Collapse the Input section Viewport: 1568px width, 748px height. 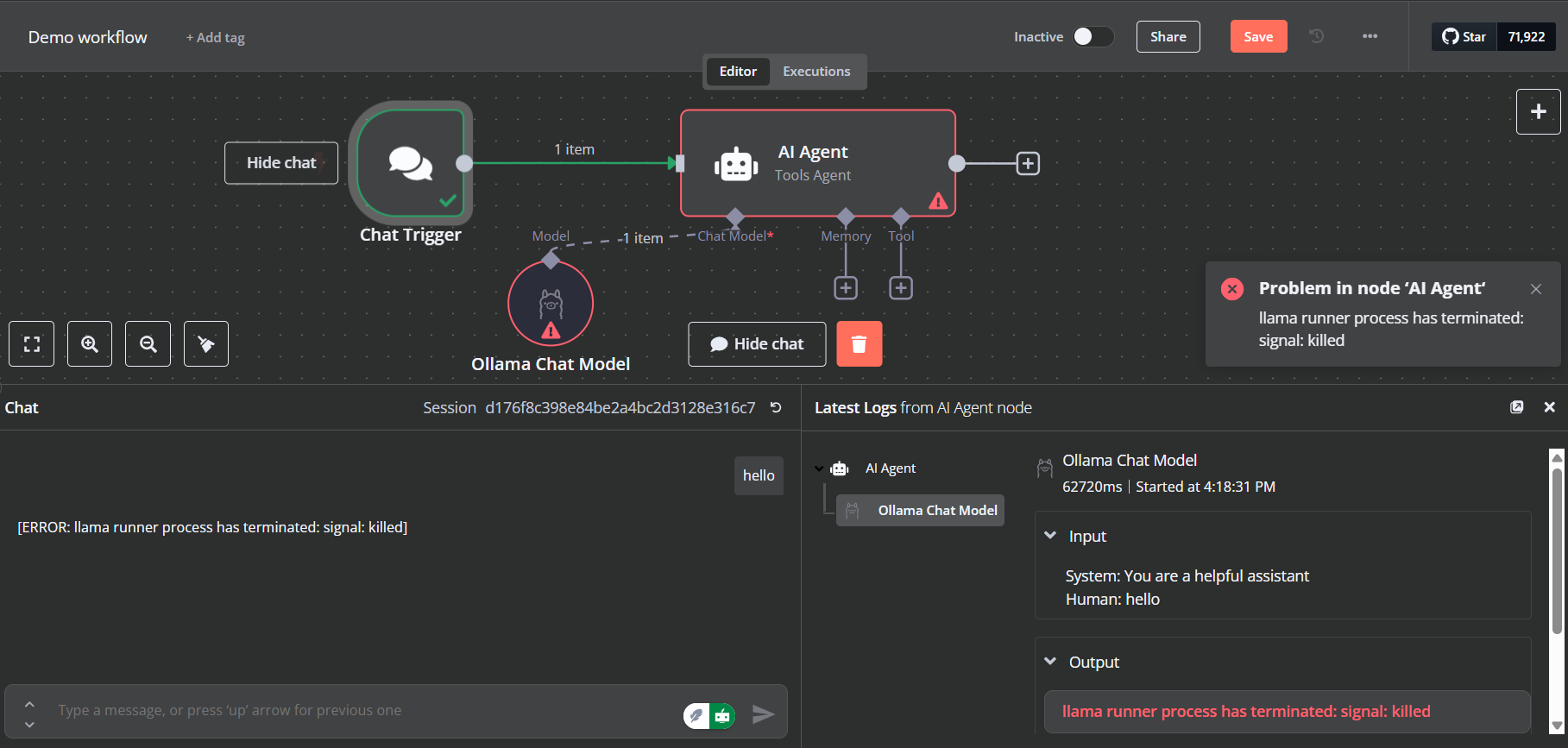[x=1050, y=536]
